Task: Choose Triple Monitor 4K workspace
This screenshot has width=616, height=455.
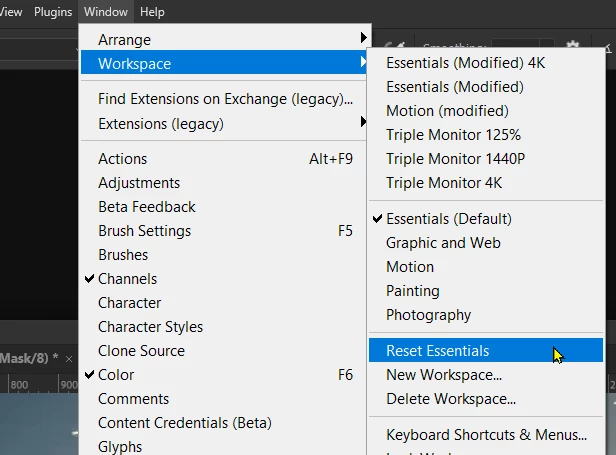Action: tap(486, 183)
